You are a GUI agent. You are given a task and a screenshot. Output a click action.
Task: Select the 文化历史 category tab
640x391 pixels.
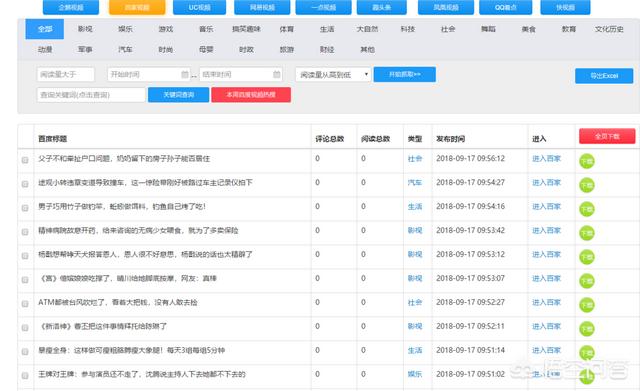click(x=609, y=29)
